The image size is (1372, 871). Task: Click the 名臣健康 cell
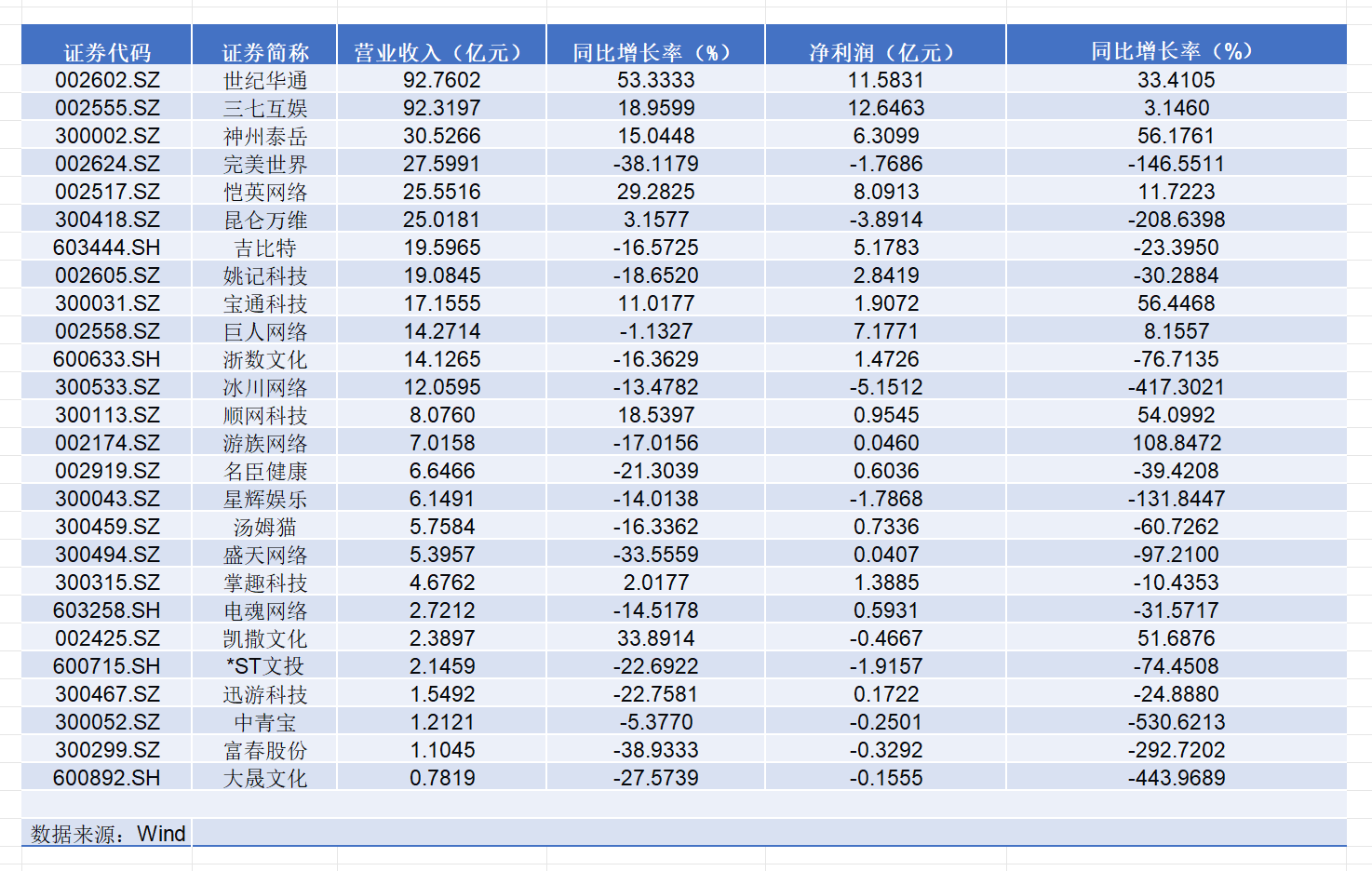pos(265,471)
